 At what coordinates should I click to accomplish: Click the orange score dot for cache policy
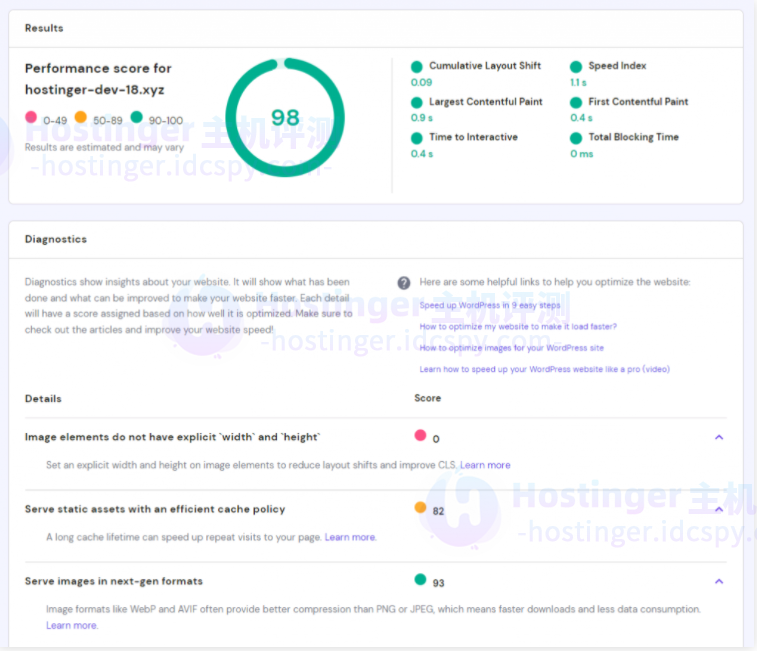tap(420, 508)
